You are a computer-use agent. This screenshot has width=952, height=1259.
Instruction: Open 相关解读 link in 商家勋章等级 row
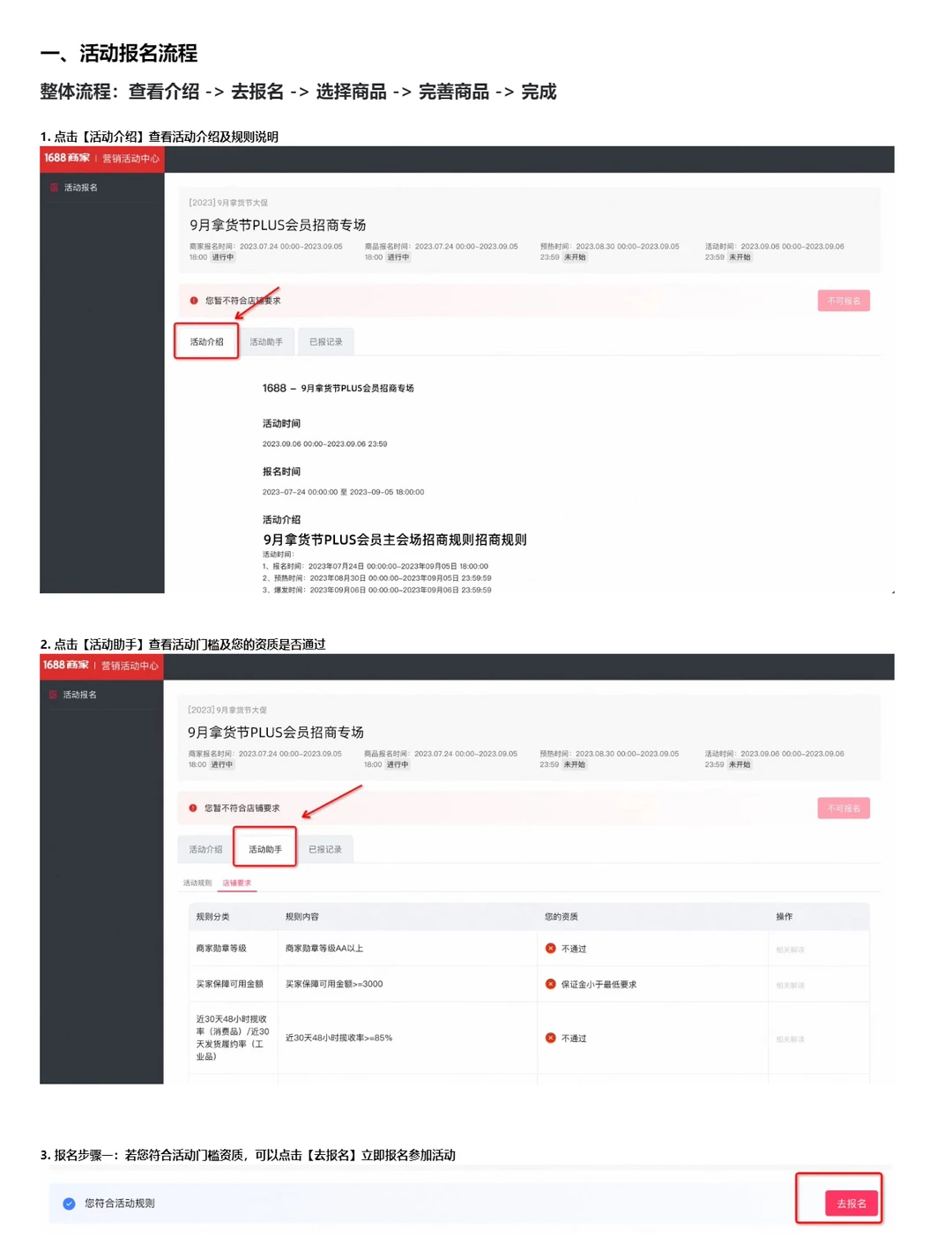(x=791, y=950)
